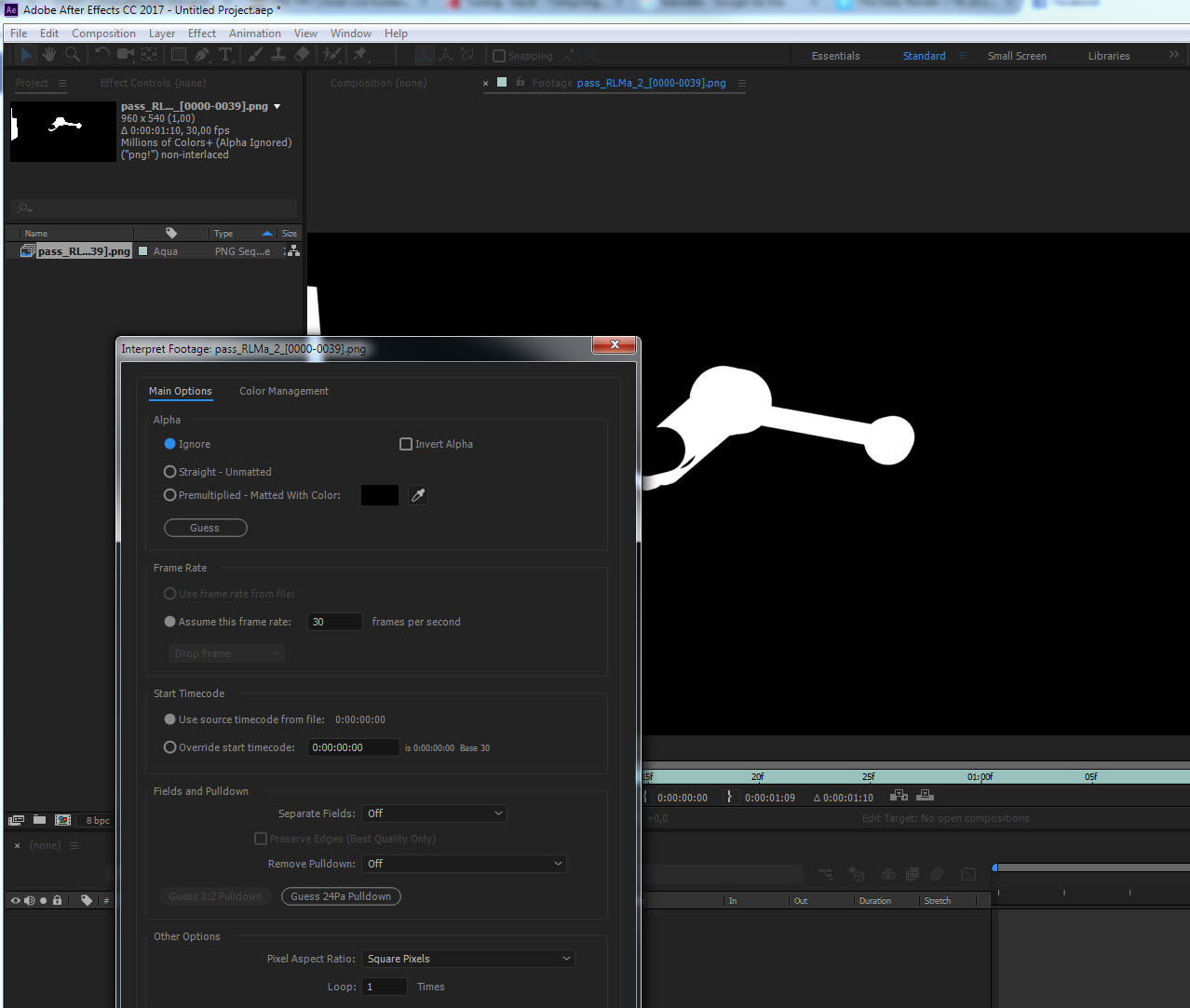Click the 8 bpc color depth button
The image size is (1190, 1008).
pyautogui.click(x=98, y=820)
